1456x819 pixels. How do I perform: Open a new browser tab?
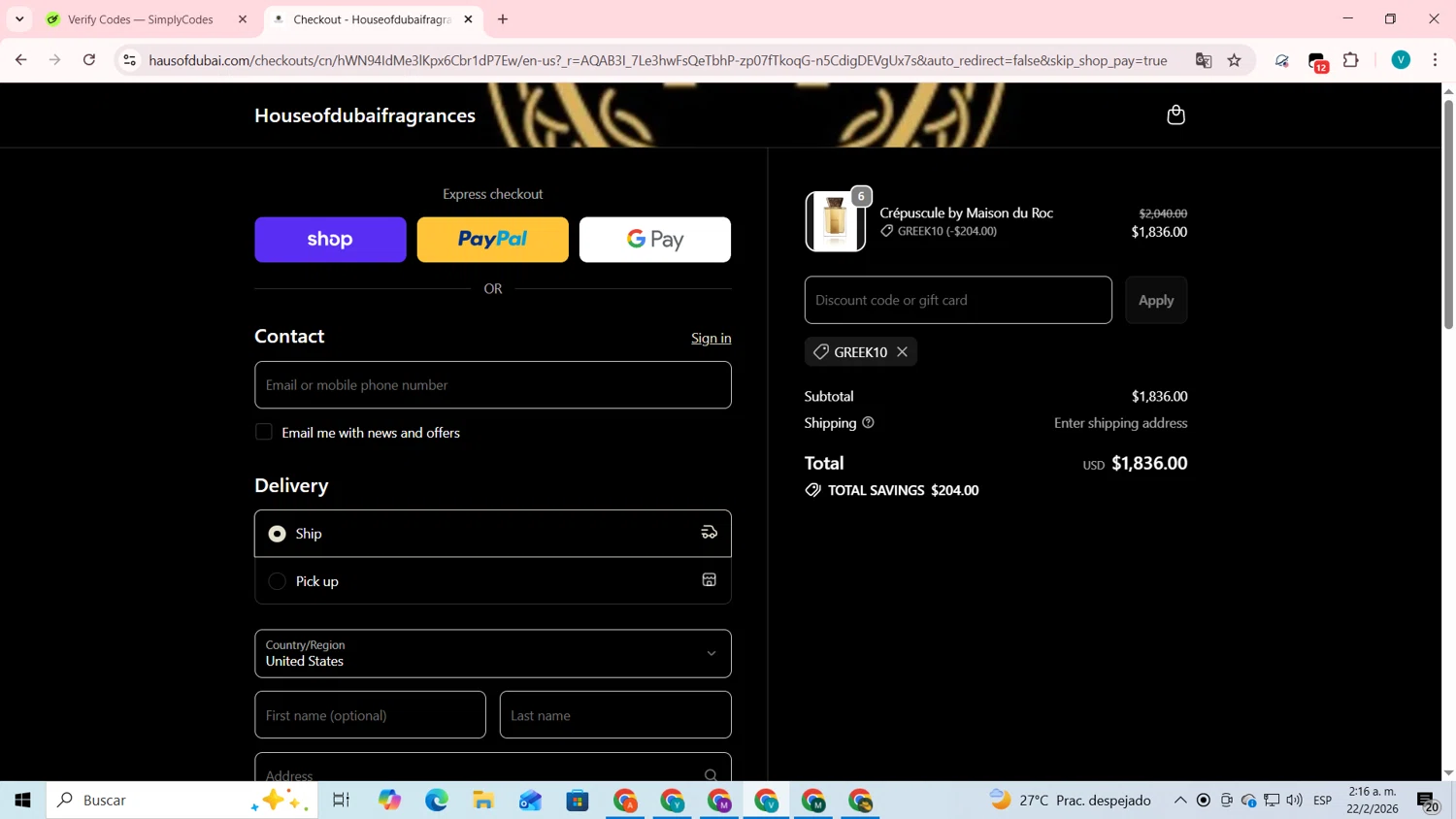click(x=503, y=19)
